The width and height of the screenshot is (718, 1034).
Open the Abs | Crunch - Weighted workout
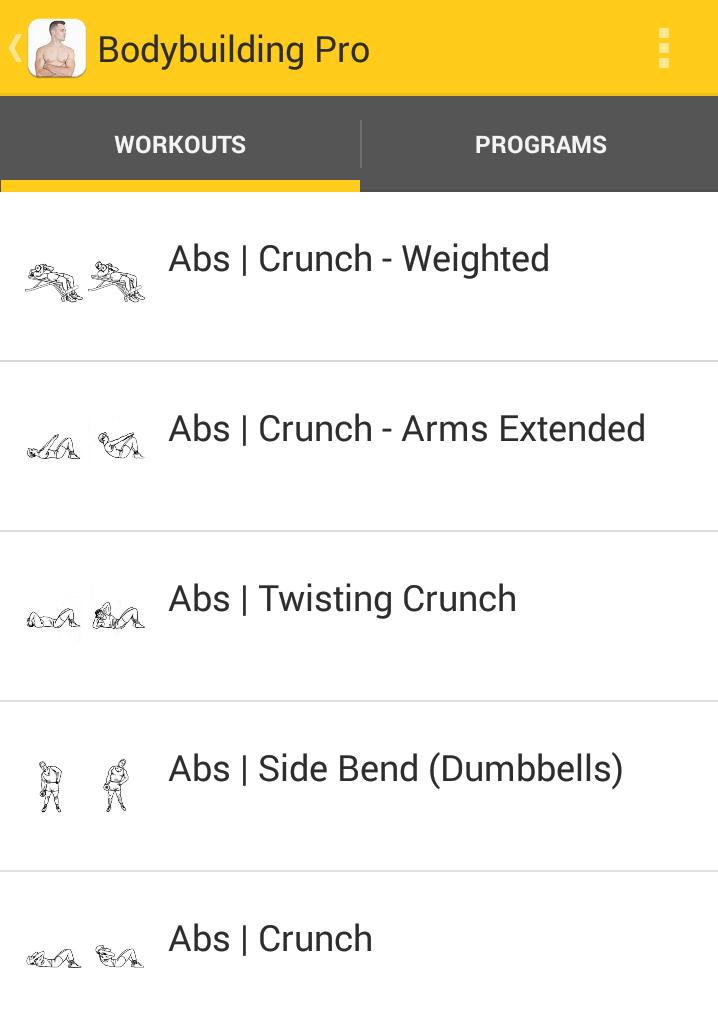[359, 258]
